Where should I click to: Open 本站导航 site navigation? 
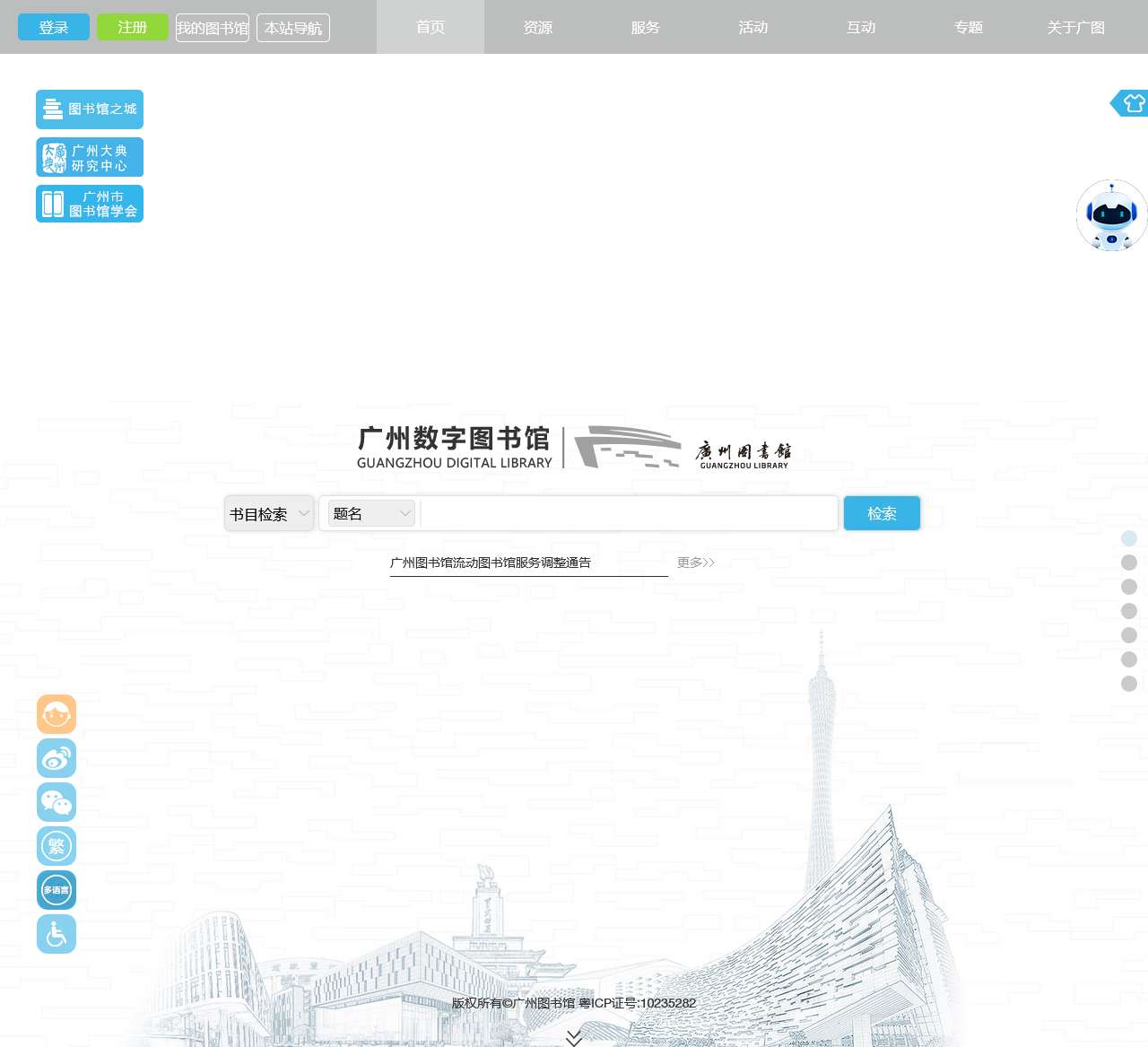click(x=293, y=28)
